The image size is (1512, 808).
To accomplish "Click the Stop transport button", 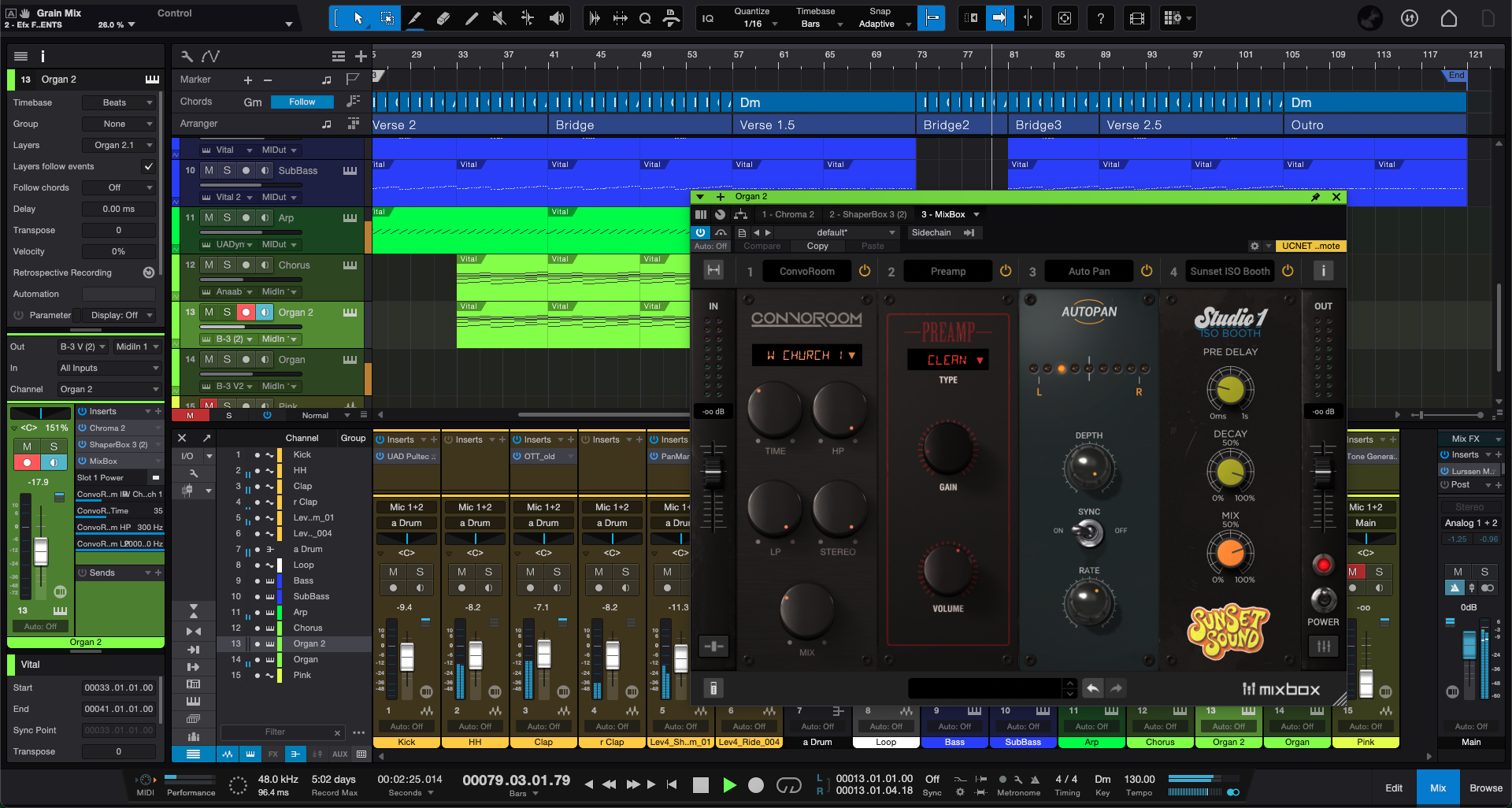I will [x=700, y=784].
